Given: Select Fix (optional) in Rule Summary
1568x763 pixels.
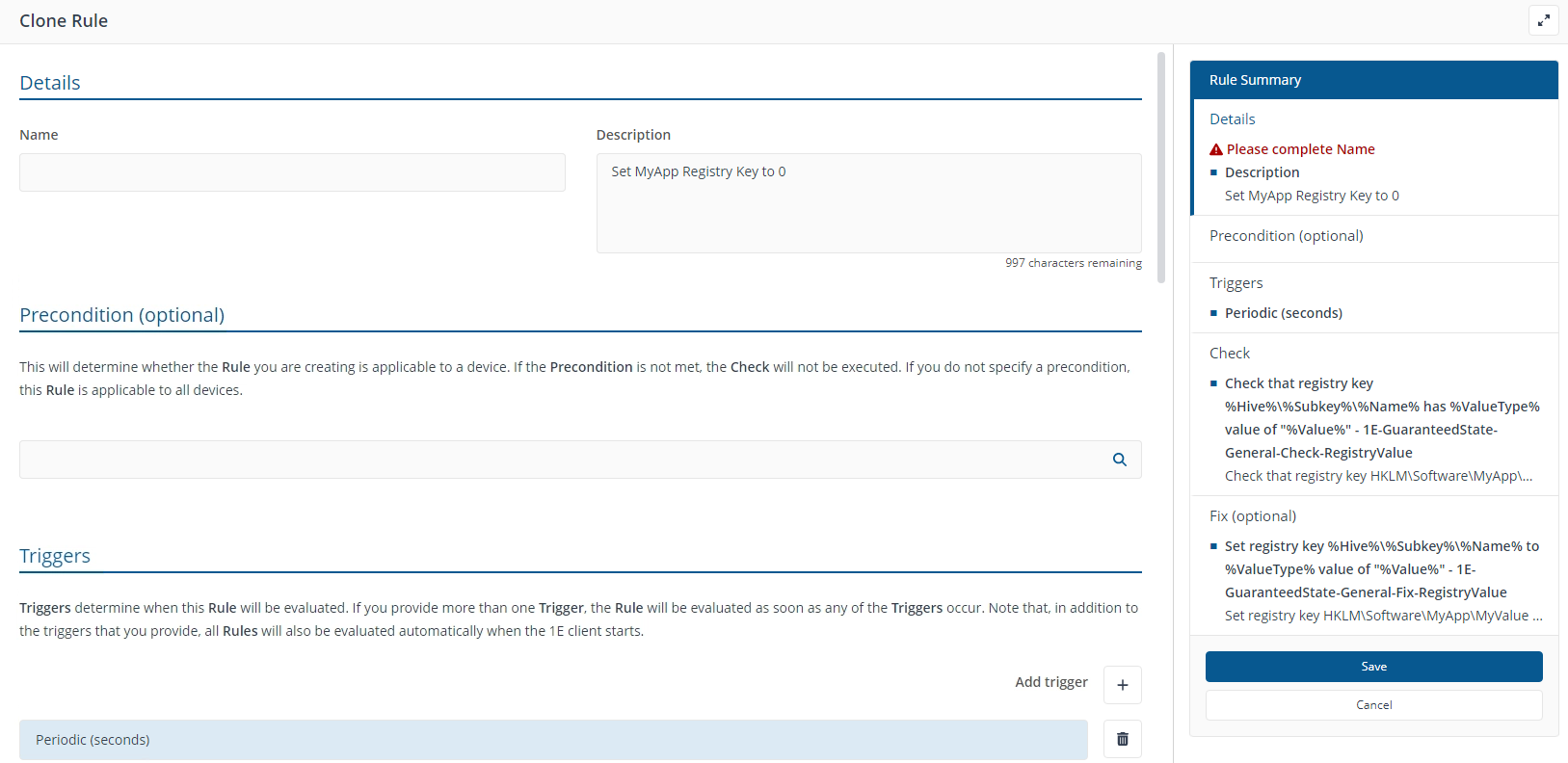Looking at the screenshot, I should click(x=1252, y=516).
